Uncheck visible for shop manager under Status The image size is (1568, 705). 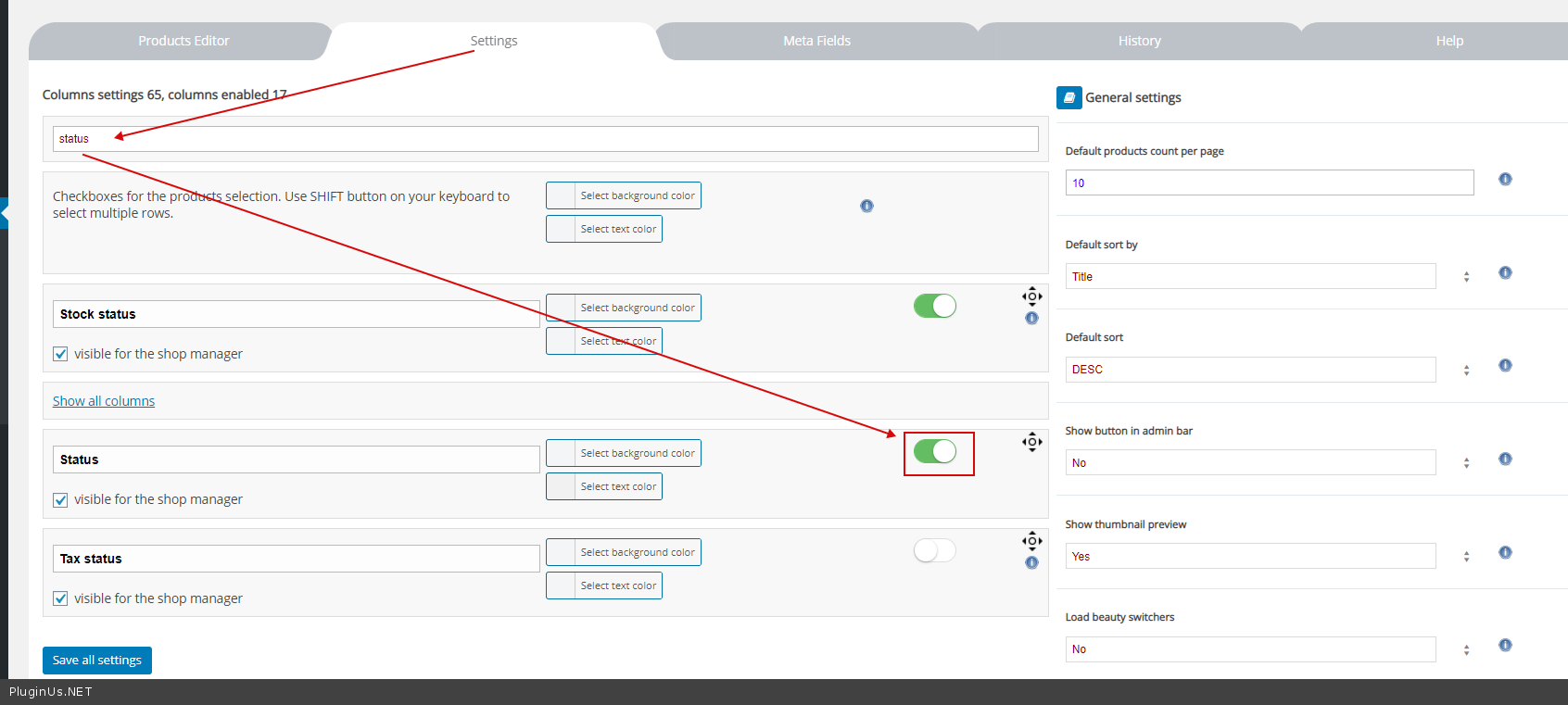[60, 499]
